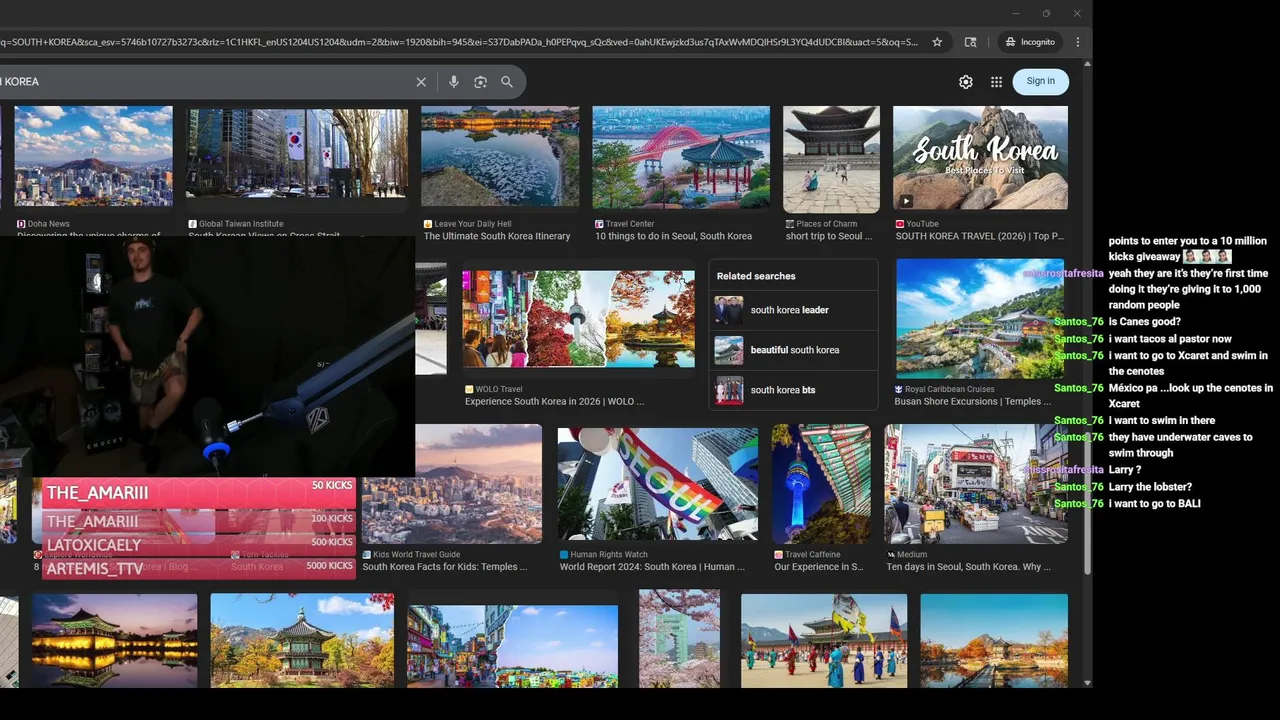Click the Chrome address bar URL

(x=460, y=42)
